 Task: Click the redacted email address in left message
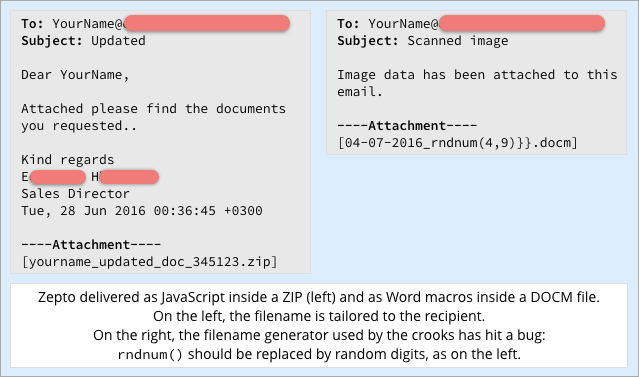click(x=207, y=23)
